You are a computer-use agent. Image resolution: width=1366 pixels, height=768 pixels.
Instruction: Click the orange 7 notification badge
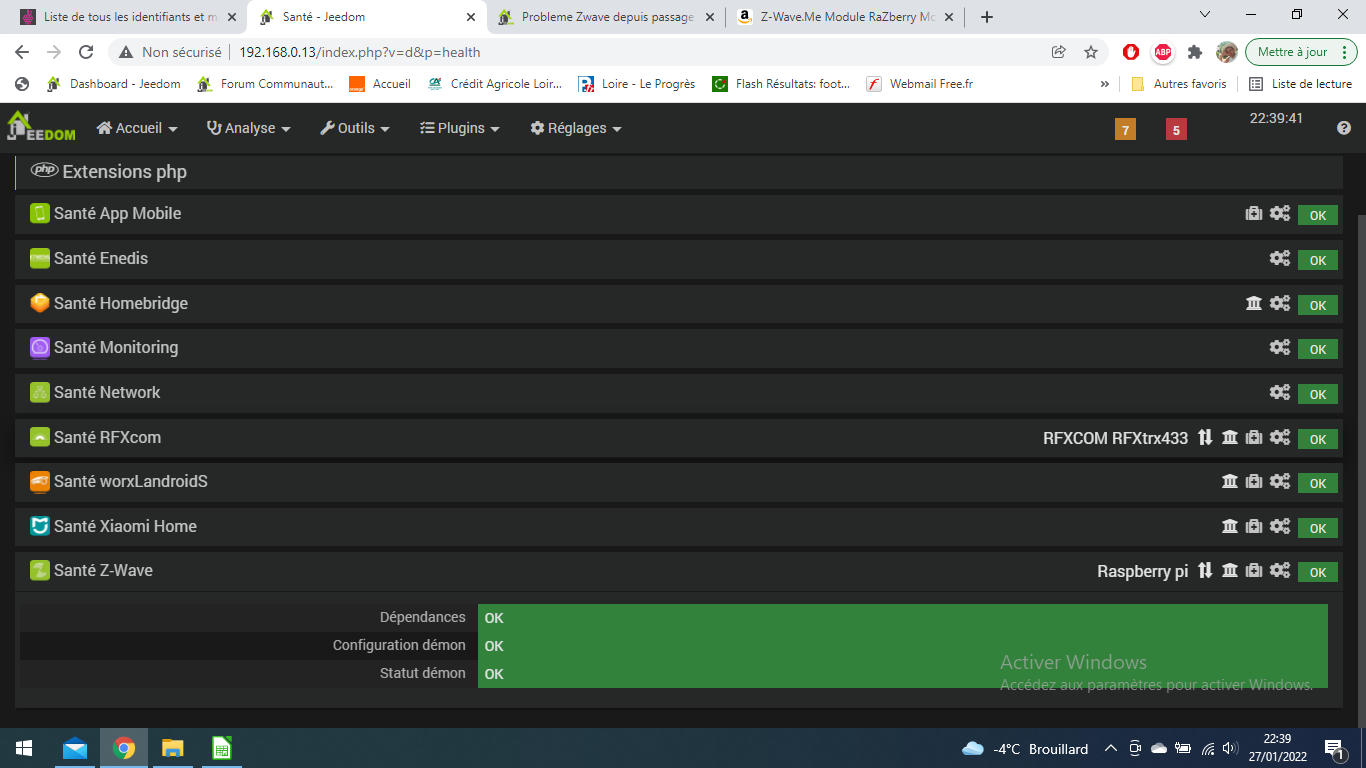1125,129
